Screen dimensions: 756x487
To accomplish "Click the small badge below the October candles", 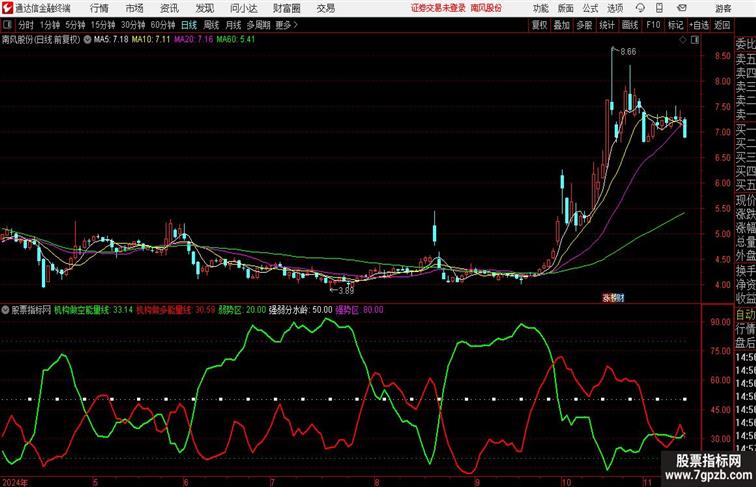I will (x=613, y=298).
